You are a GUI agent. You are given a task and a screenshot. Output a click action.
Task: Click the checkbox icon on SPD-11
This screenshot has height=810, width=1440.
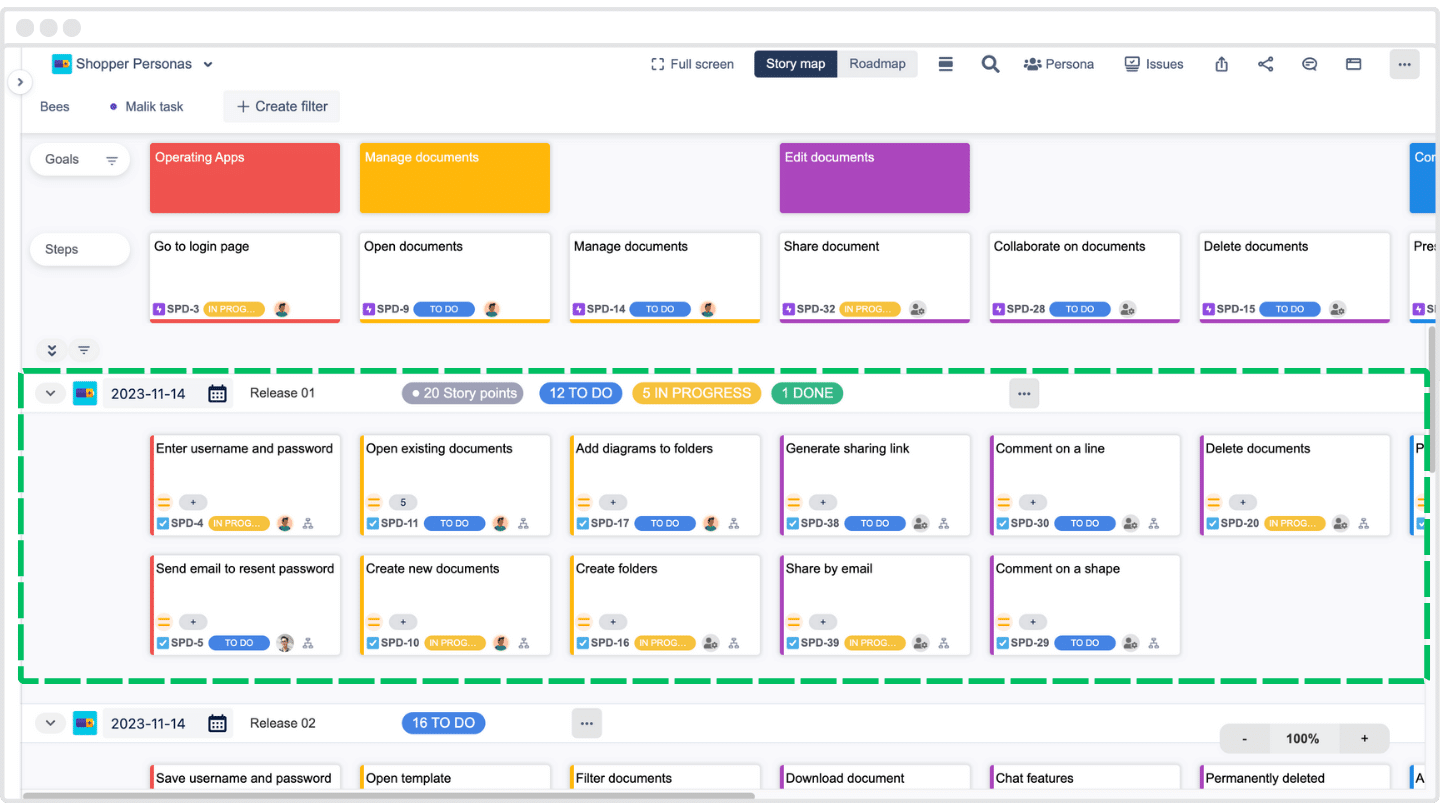[373, 523]
